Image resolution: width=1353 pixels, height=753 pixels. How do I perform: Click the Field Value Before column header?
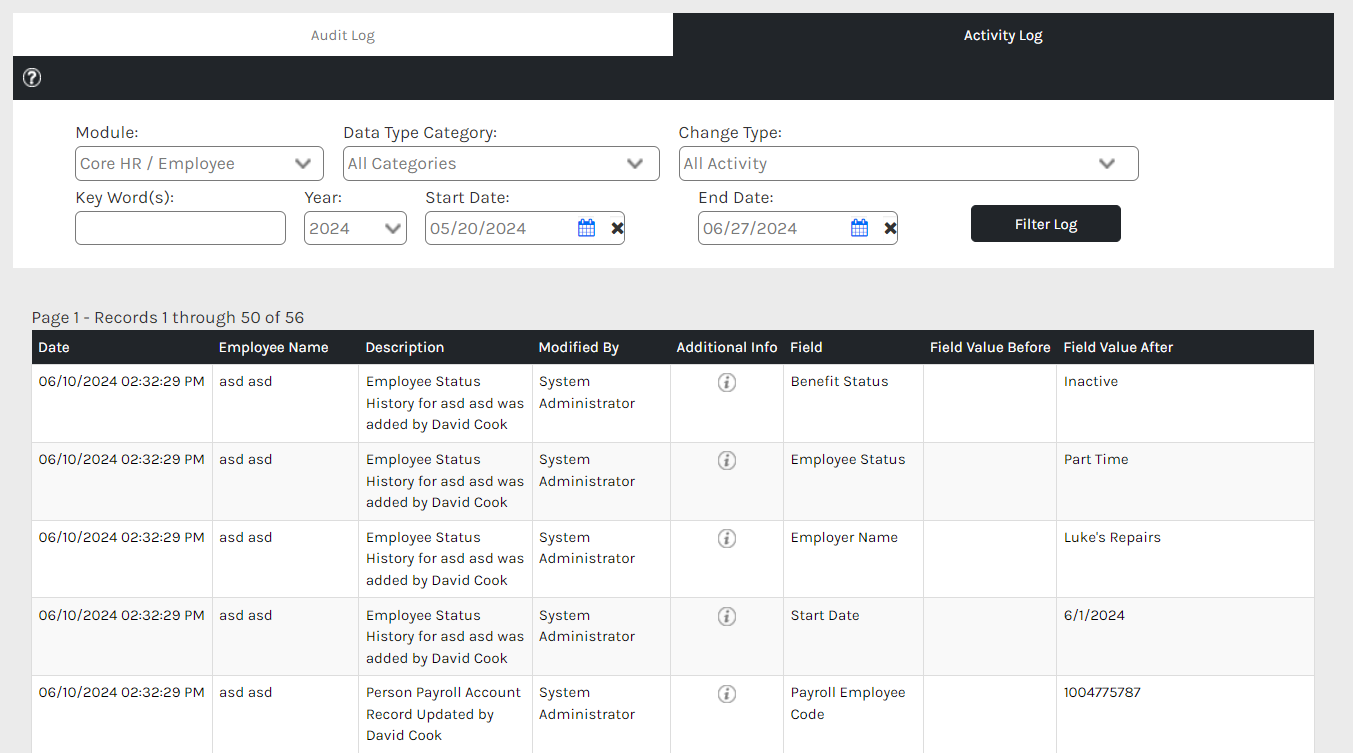pyautogui.click(x=990, y=347)
